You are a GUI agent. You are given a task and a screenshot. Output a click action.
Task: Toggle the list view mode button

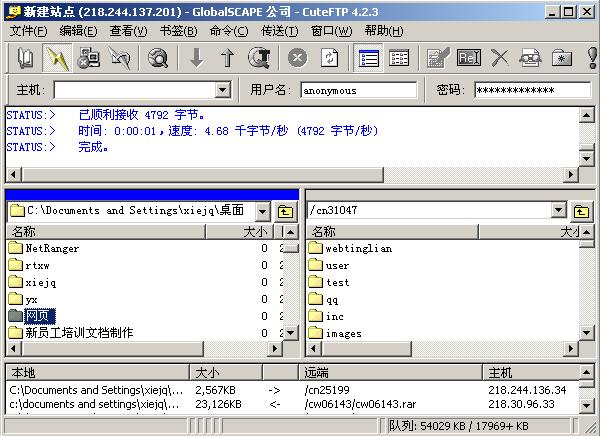click(369, 58)
